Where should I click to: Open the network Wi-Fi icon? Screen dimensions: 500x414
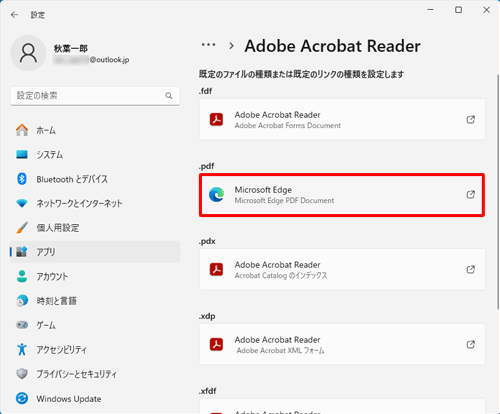(22, 203)
